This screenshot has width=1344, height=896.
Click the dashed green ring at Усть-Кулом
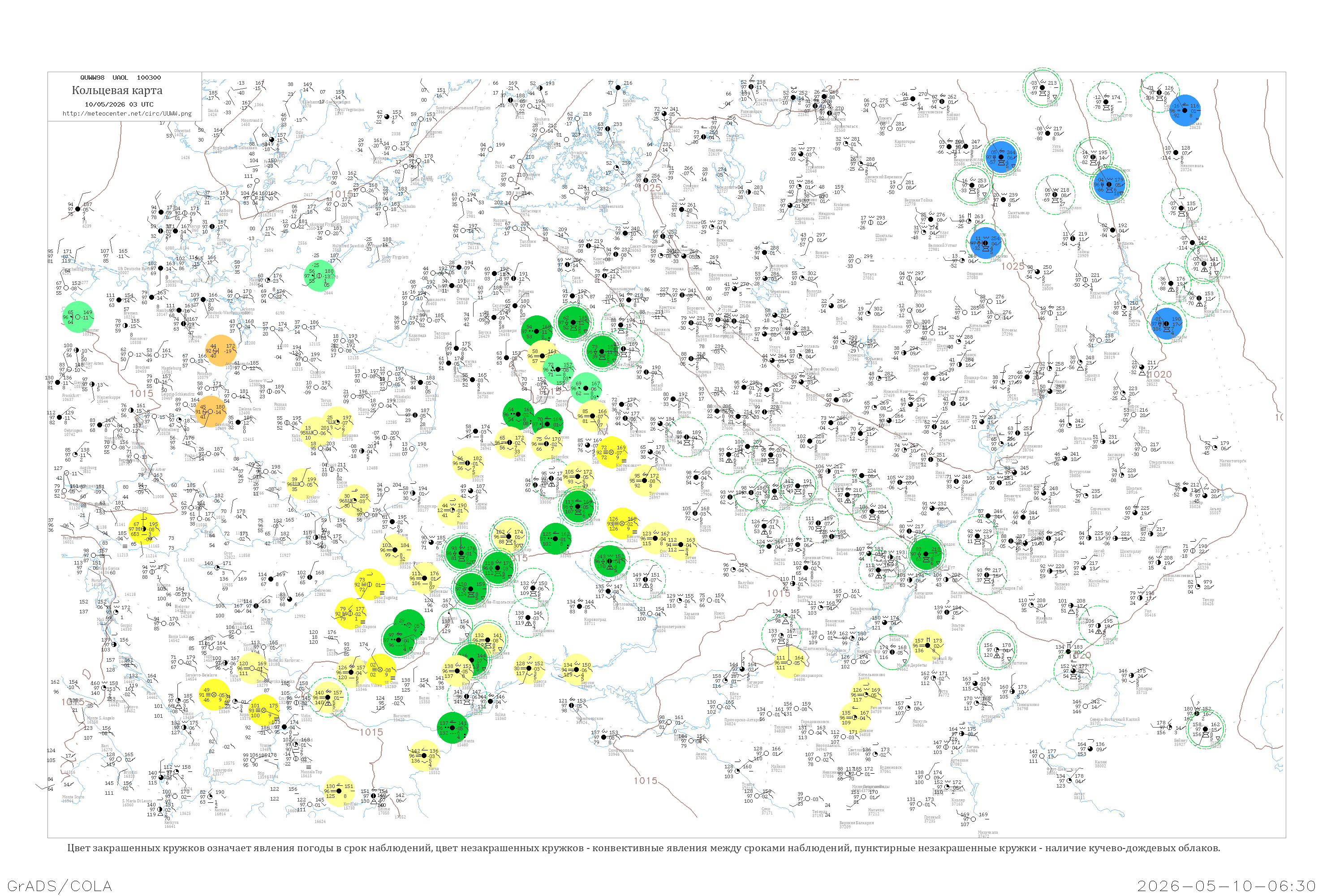point(1055,194)
